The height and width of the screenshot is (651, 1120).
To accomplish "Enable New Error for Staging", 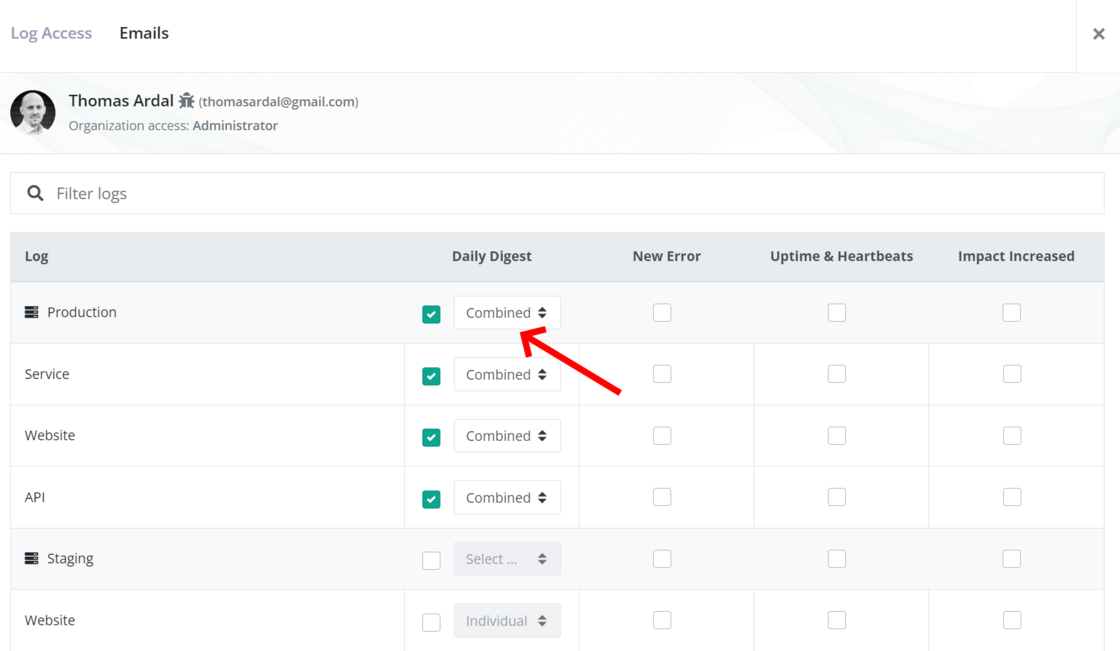I will tap(662, 558).
